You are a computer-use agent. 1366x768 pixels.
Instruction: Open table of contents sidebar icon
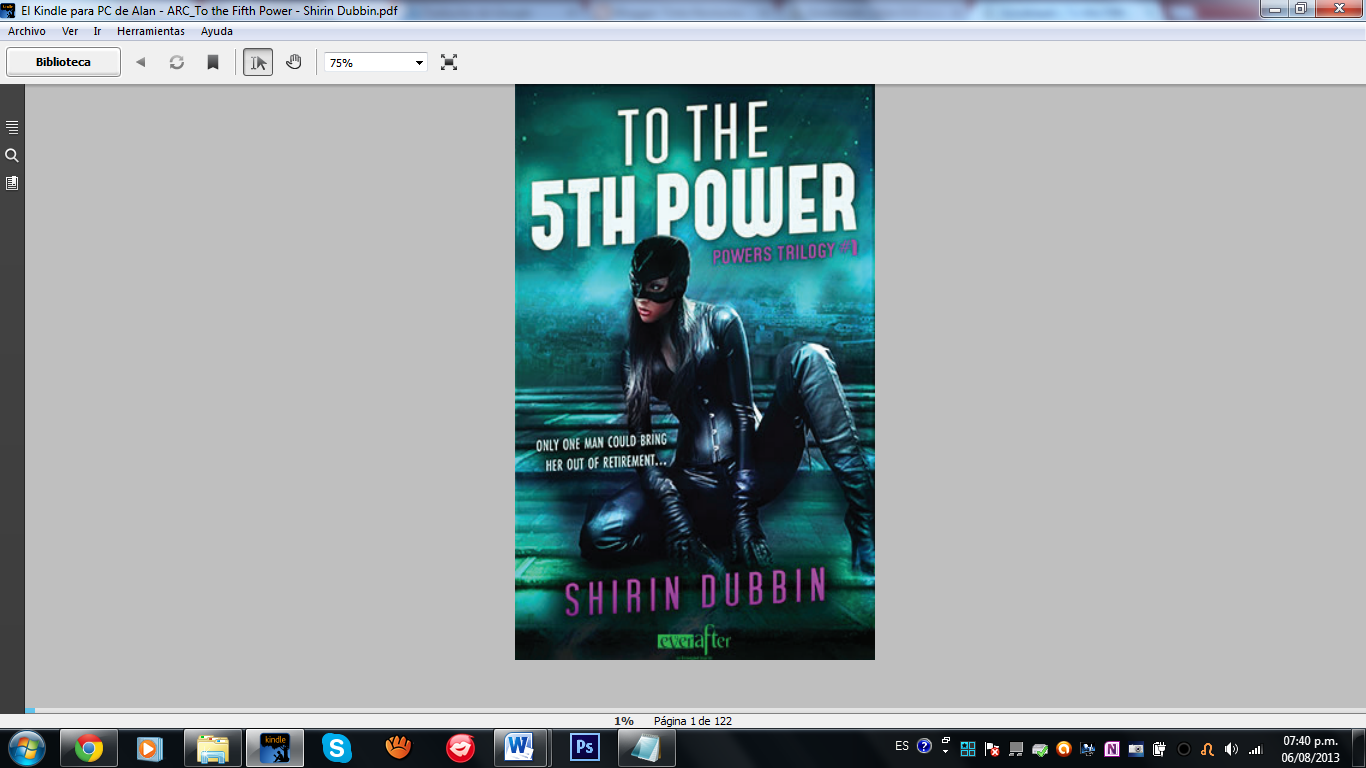click(12, 127)
